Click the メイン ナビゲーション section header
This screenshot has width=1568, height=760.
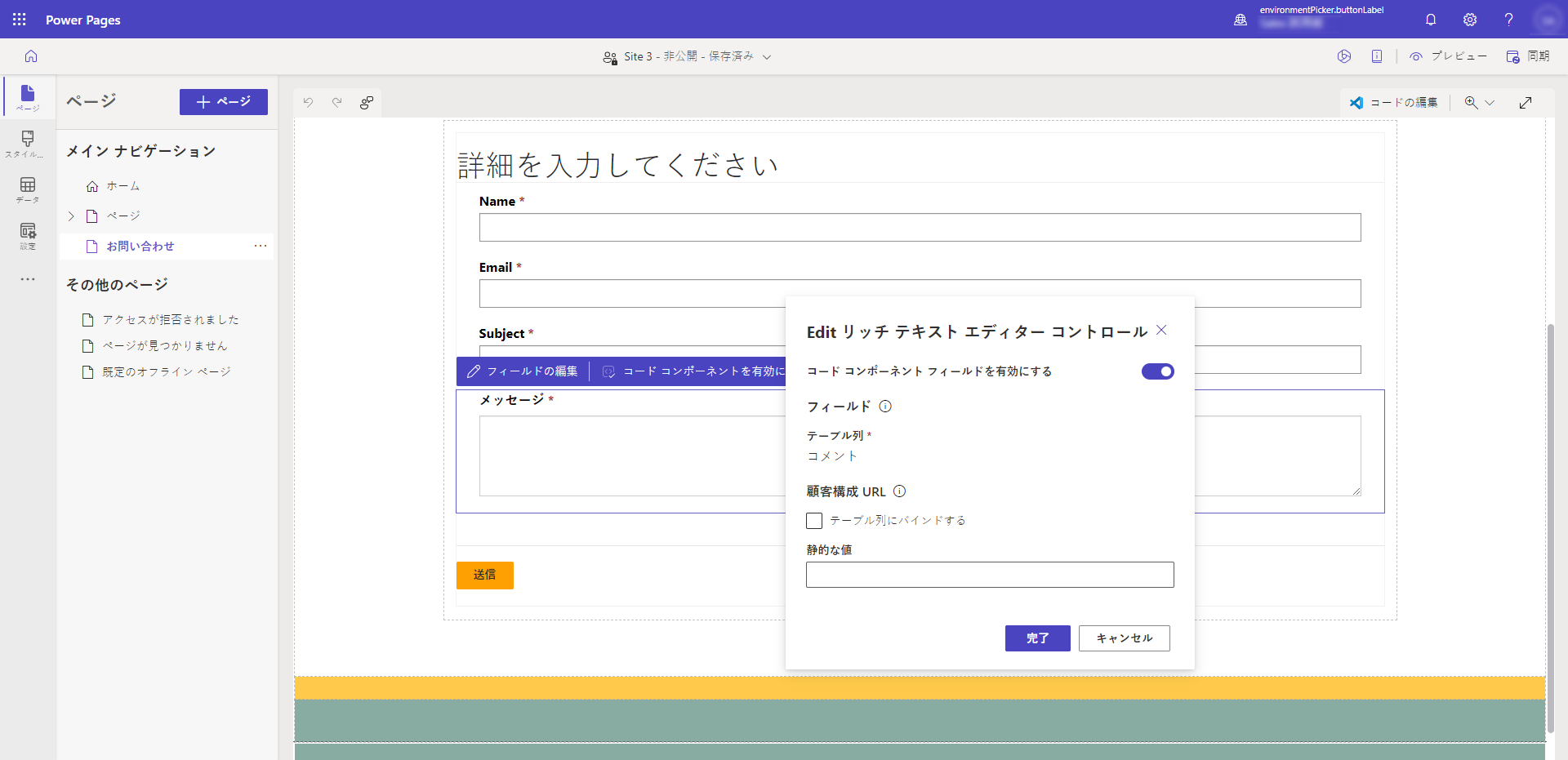point(140,151)
